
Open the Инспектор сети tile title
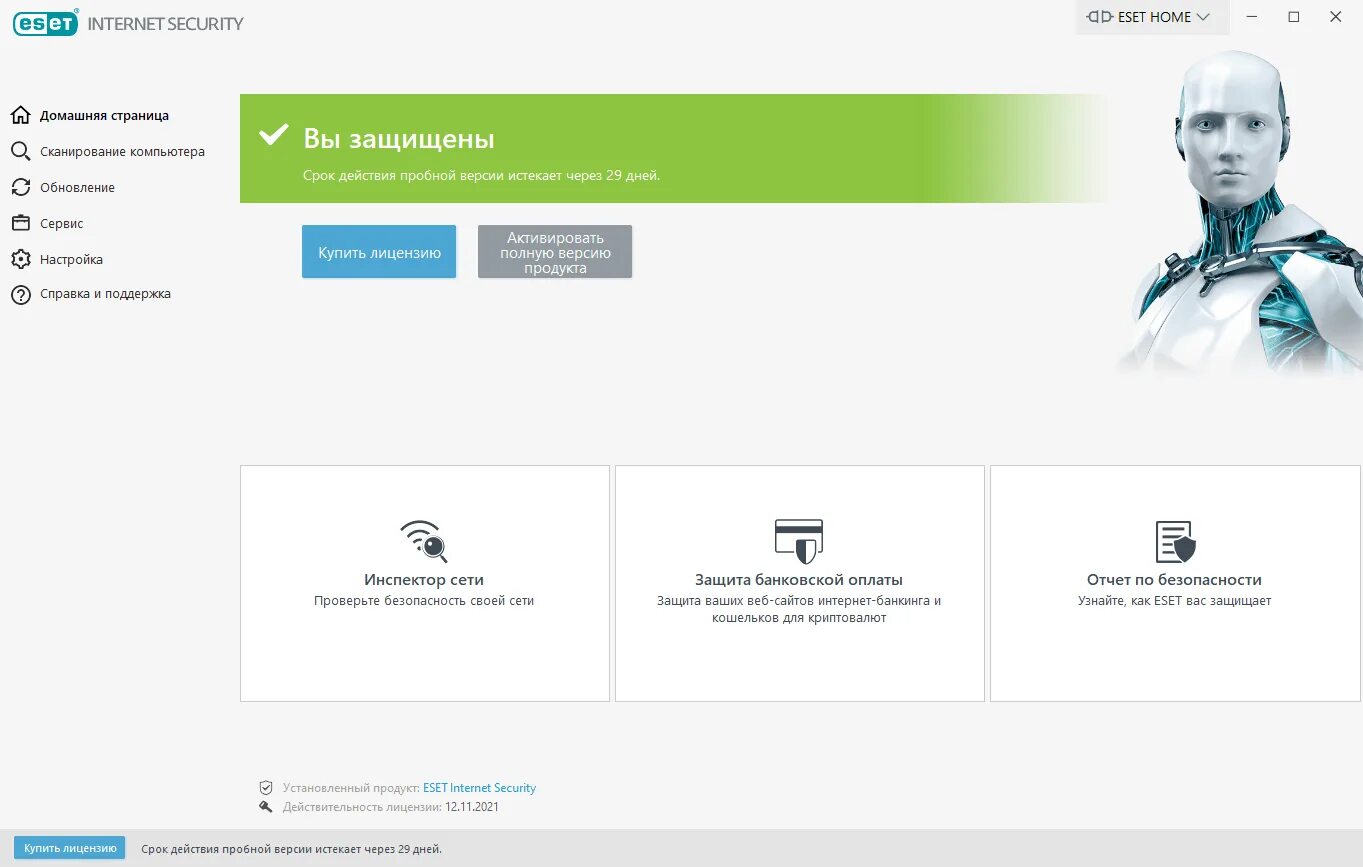pyautogui.click(x=424, y=580)
